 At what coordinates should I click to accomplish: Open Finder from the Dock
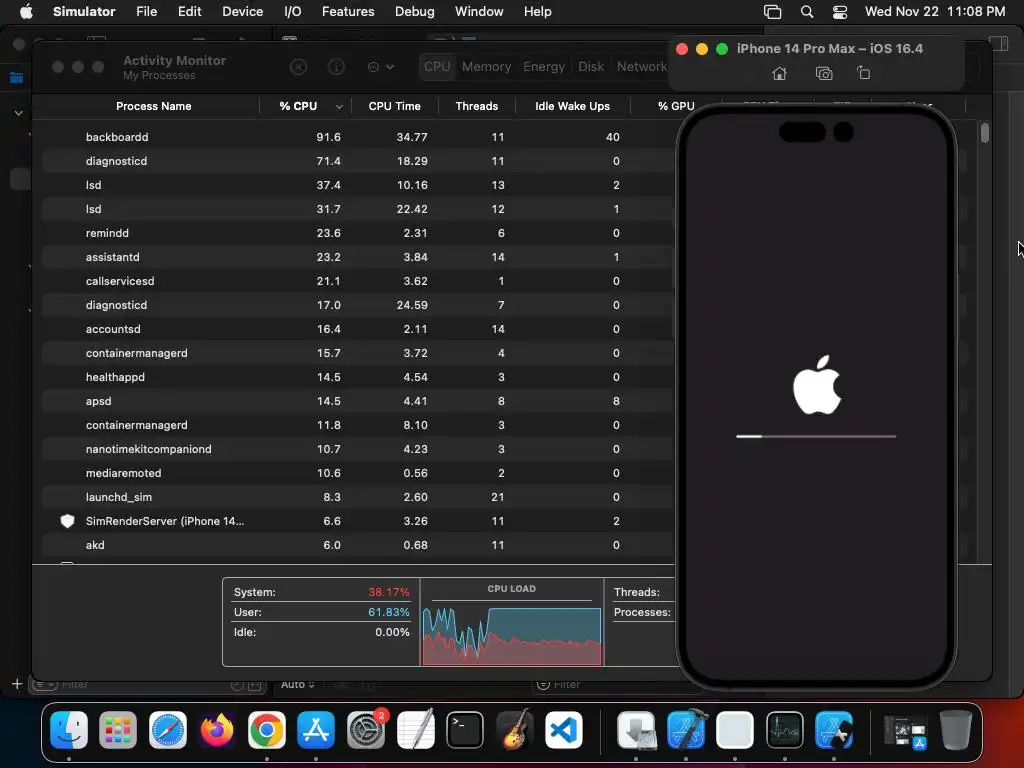pos(69,729)
